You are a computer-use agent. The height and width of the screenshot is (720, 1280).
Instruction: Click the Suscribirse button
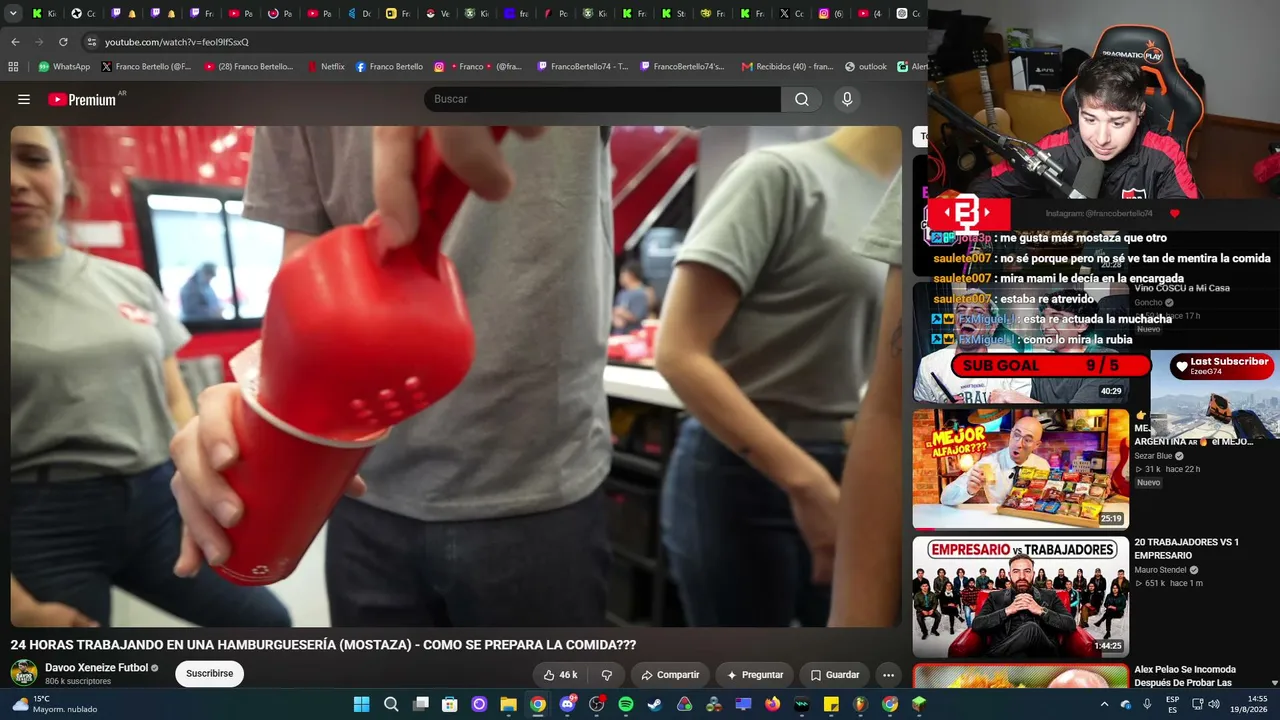click(x=209, y=674)
